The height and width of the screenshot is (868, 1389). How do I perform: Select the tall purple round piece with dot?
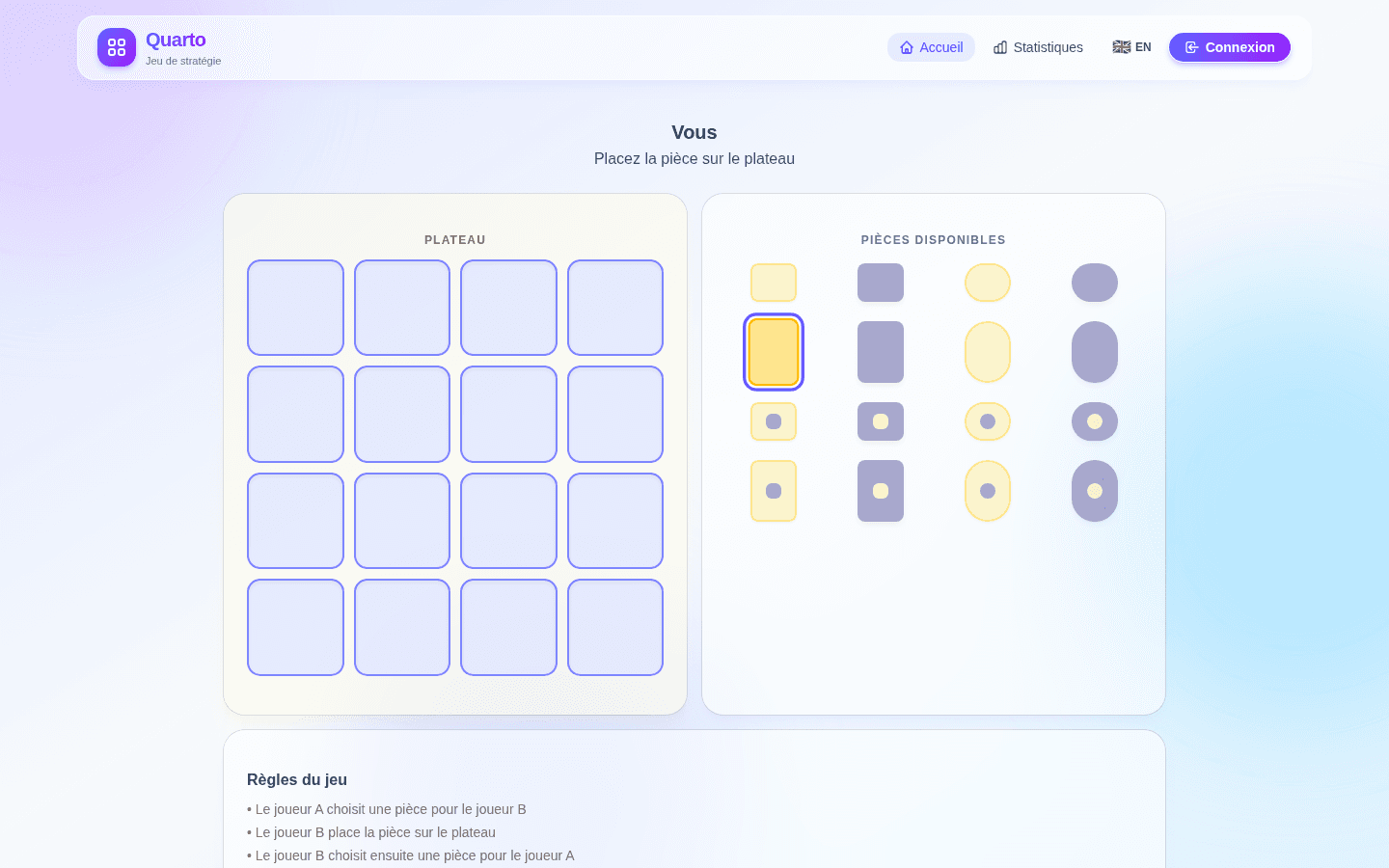(x=1095, y=491)
